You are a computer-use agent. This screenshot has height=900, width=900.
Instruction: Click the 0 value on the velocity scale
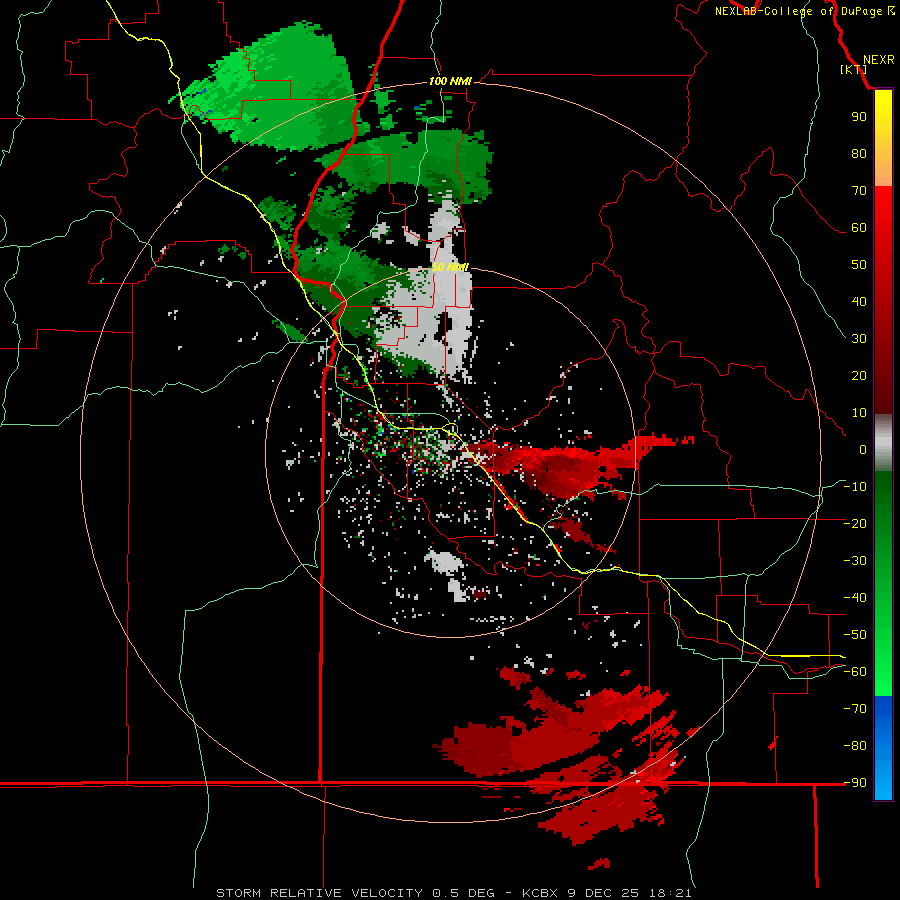click(863, 449)
